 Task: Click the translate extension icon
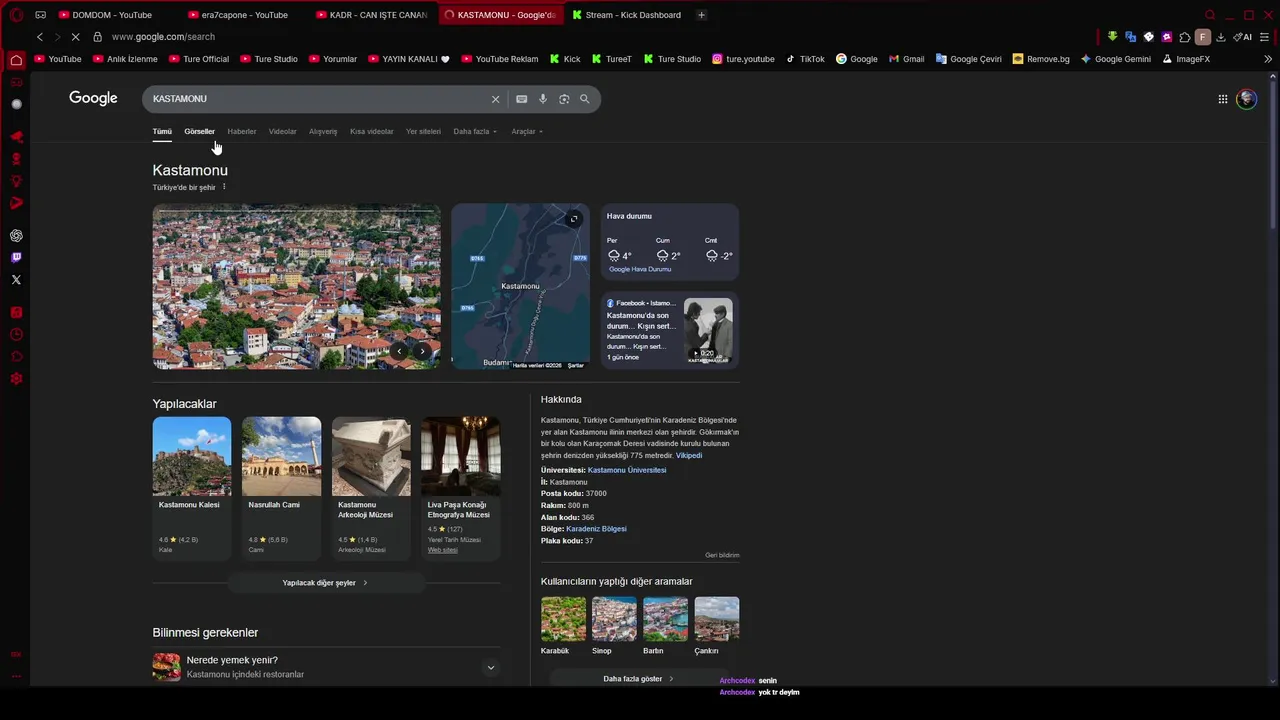pyautogui.click(x=1130, y=37)
